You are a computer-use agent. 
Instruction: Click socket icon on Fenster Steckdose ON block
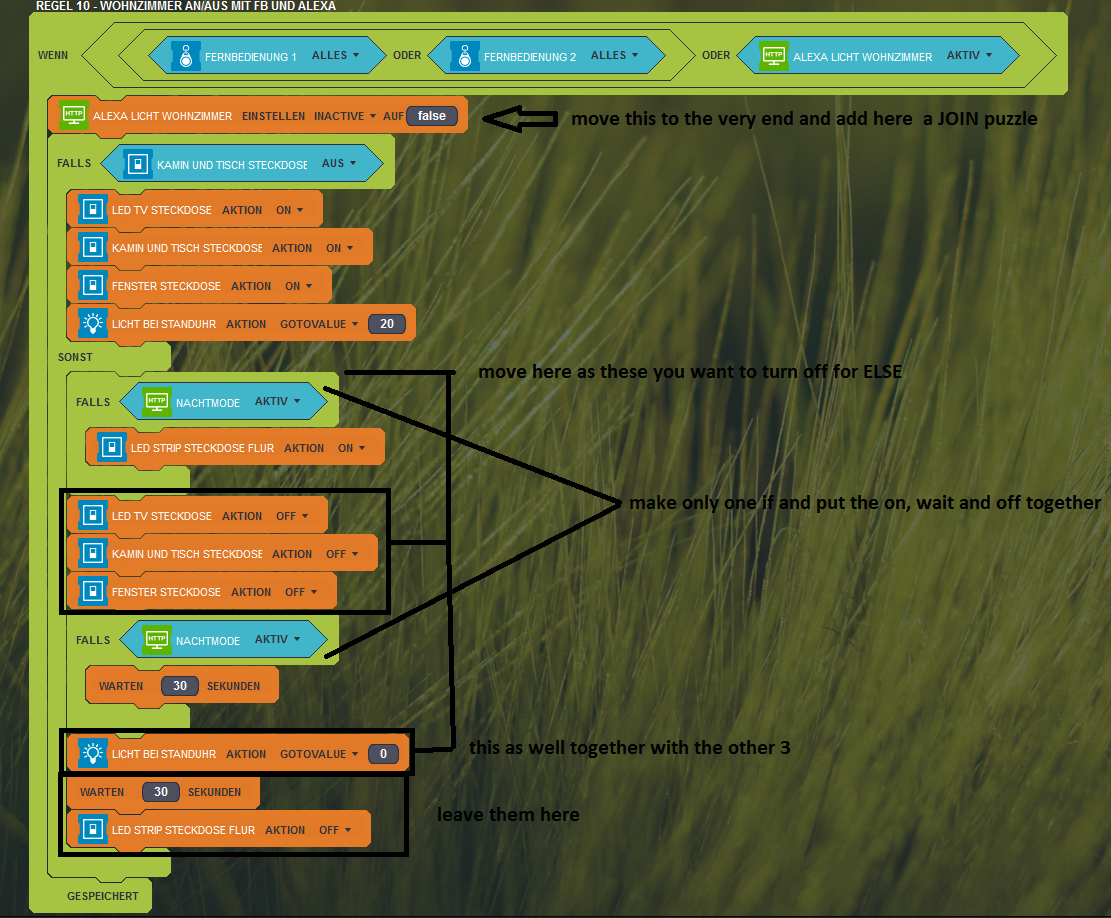click(92, 286)
